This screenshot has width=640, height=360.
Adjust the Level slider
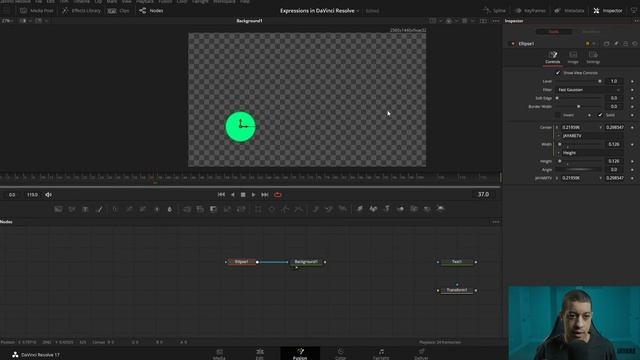(x=578, y=81)
